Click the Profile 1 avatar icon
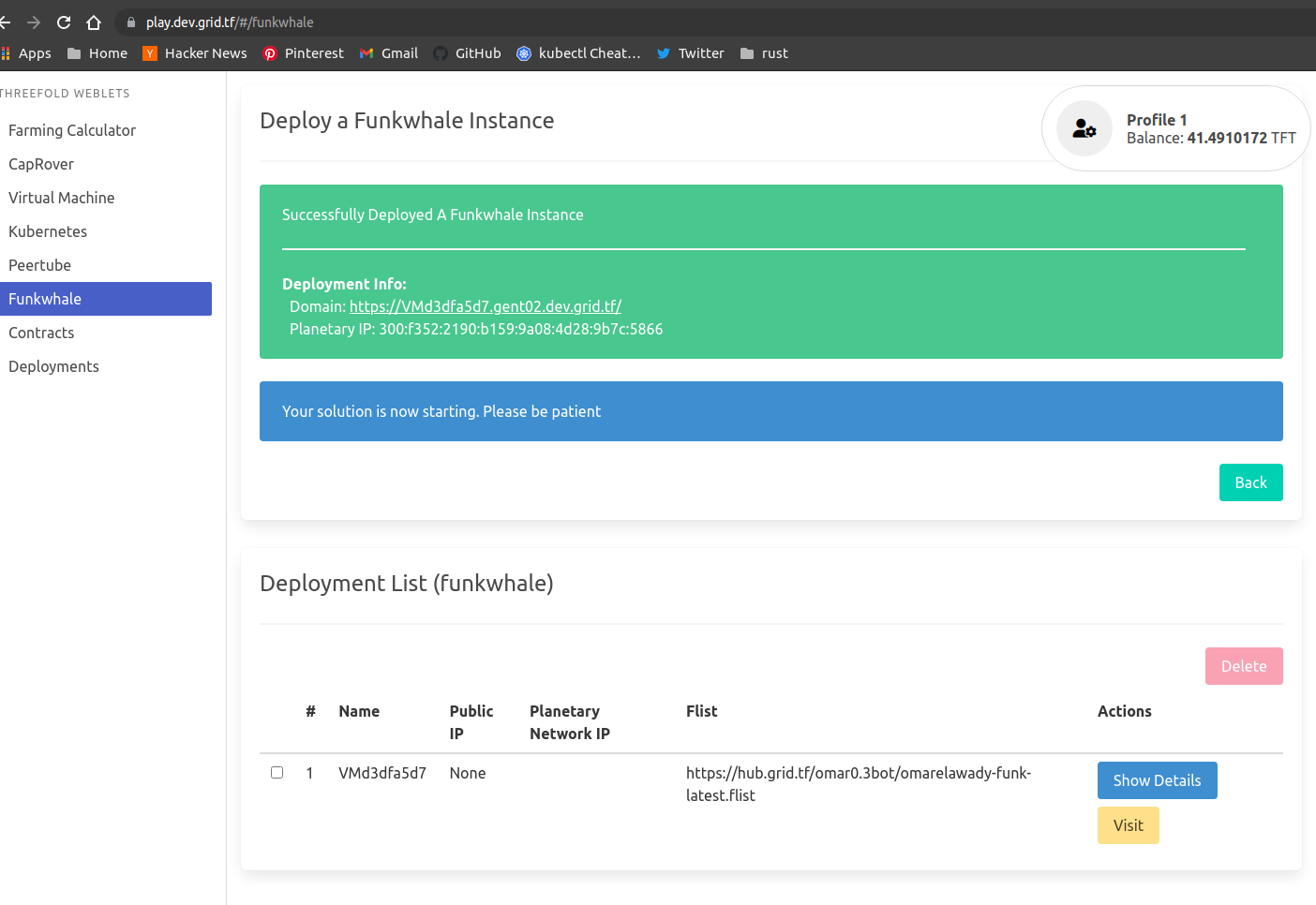This screenshot has width=1316, height=905. [1084, 128]
